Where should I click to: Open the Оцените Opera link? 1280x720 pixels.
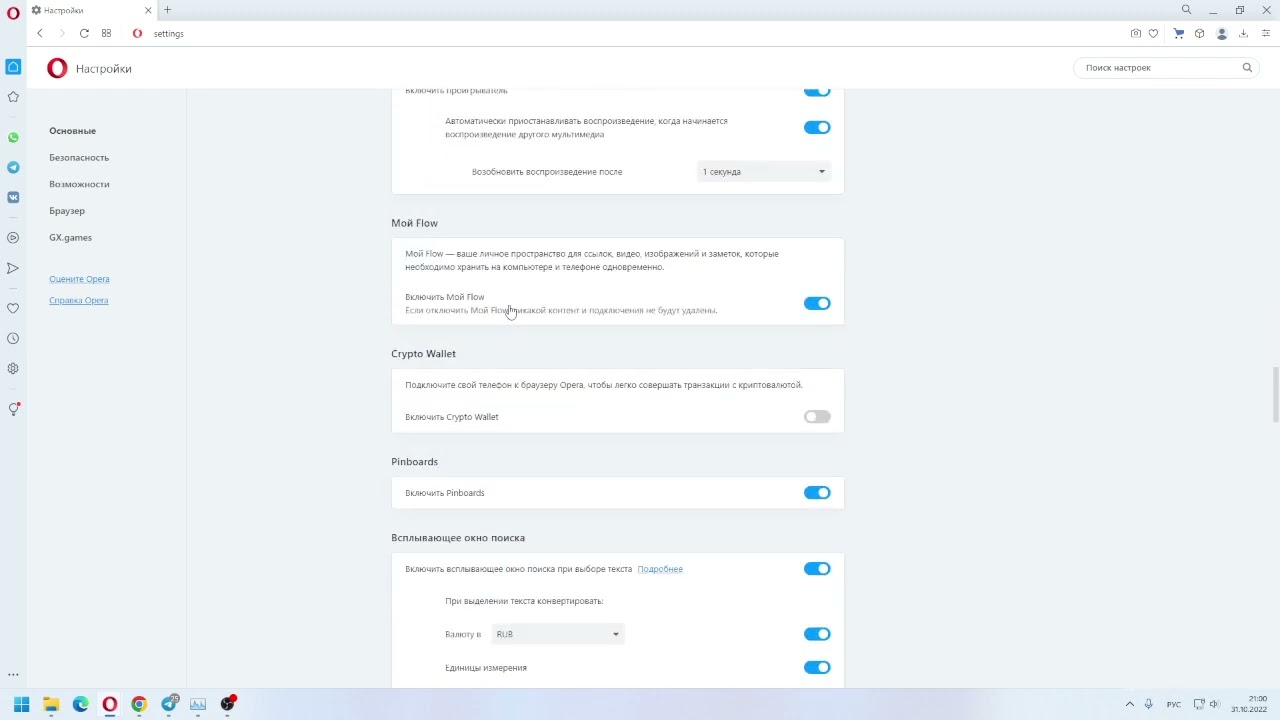pos(79,279)
